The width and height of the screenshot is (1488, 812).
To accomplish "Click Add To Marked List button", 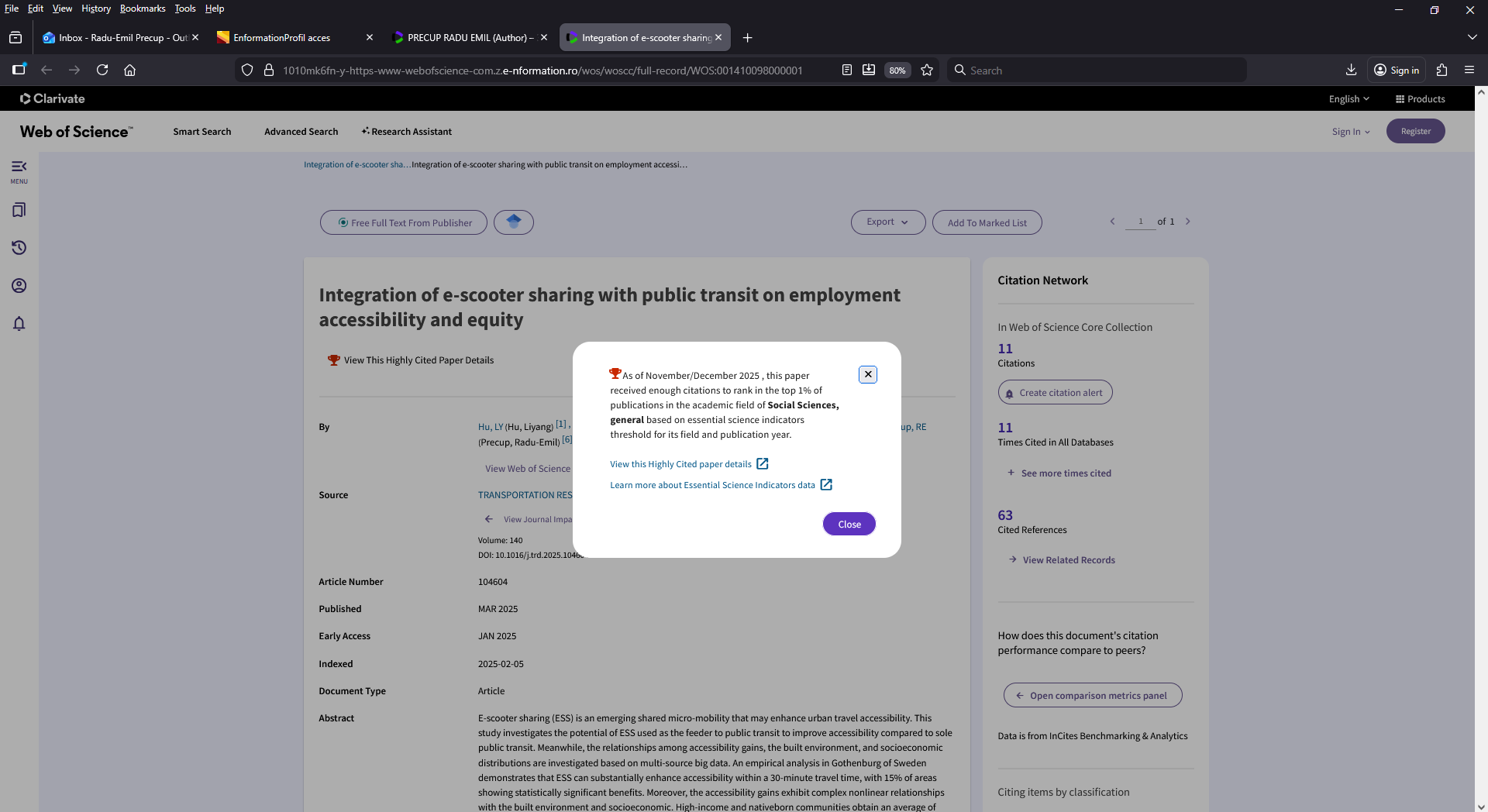I will tap(987, 223).
